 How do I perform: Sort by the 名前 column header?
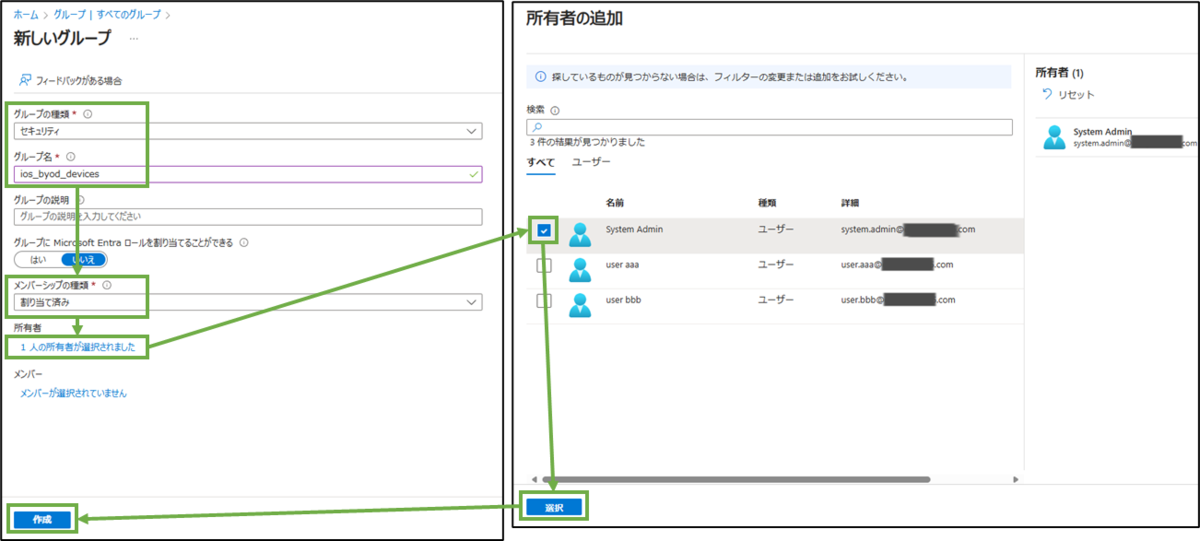click(615, 203)
